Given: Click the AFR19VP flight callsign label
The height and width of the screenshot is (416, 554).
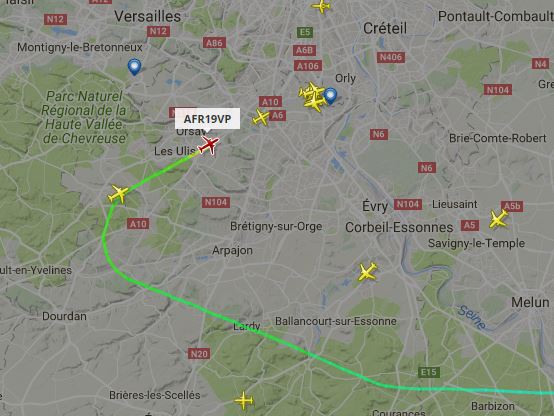Looking at the screenshot, I should (x=207, y=119).
